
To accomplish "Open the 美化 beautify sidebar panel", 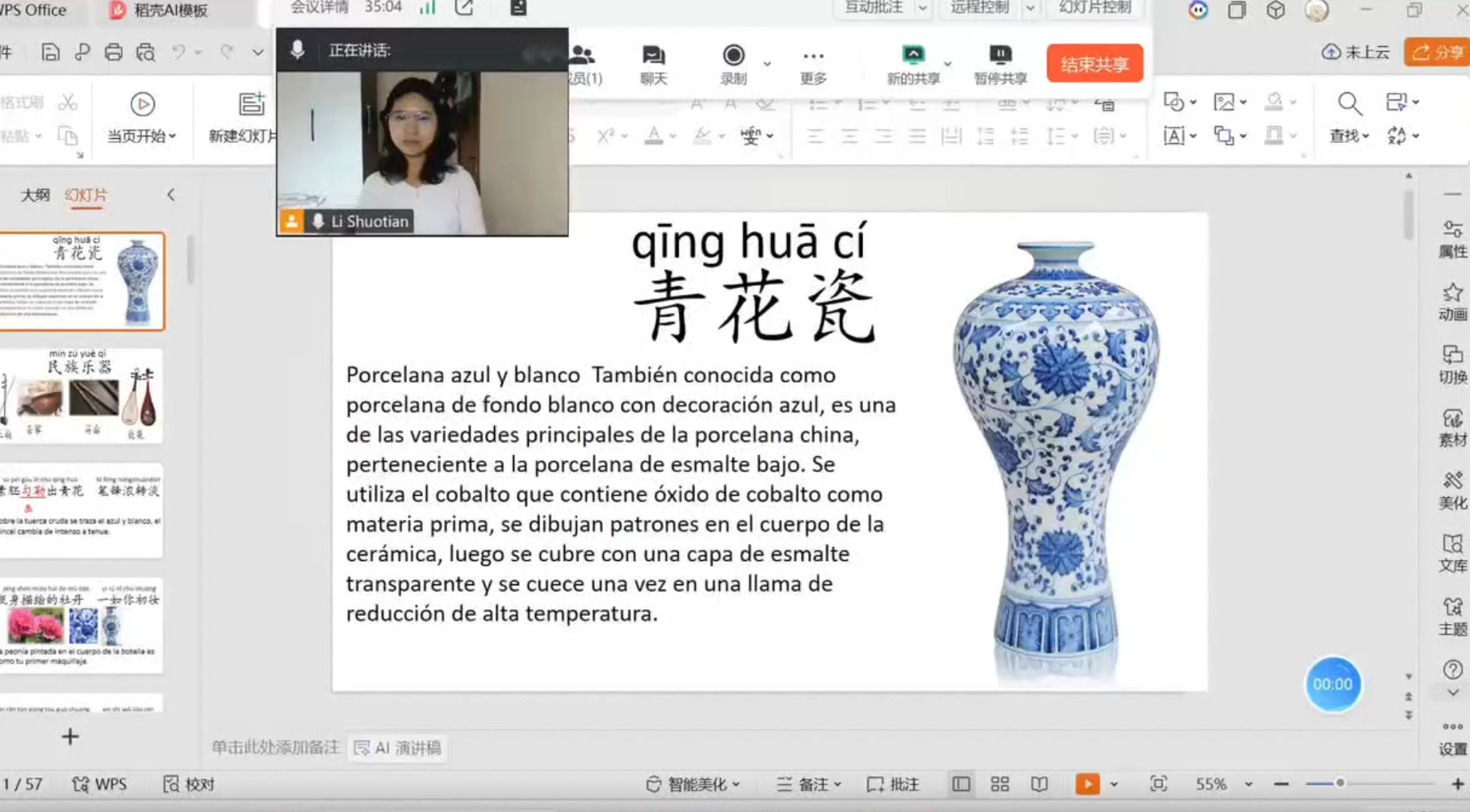I will pos(1452,491).
